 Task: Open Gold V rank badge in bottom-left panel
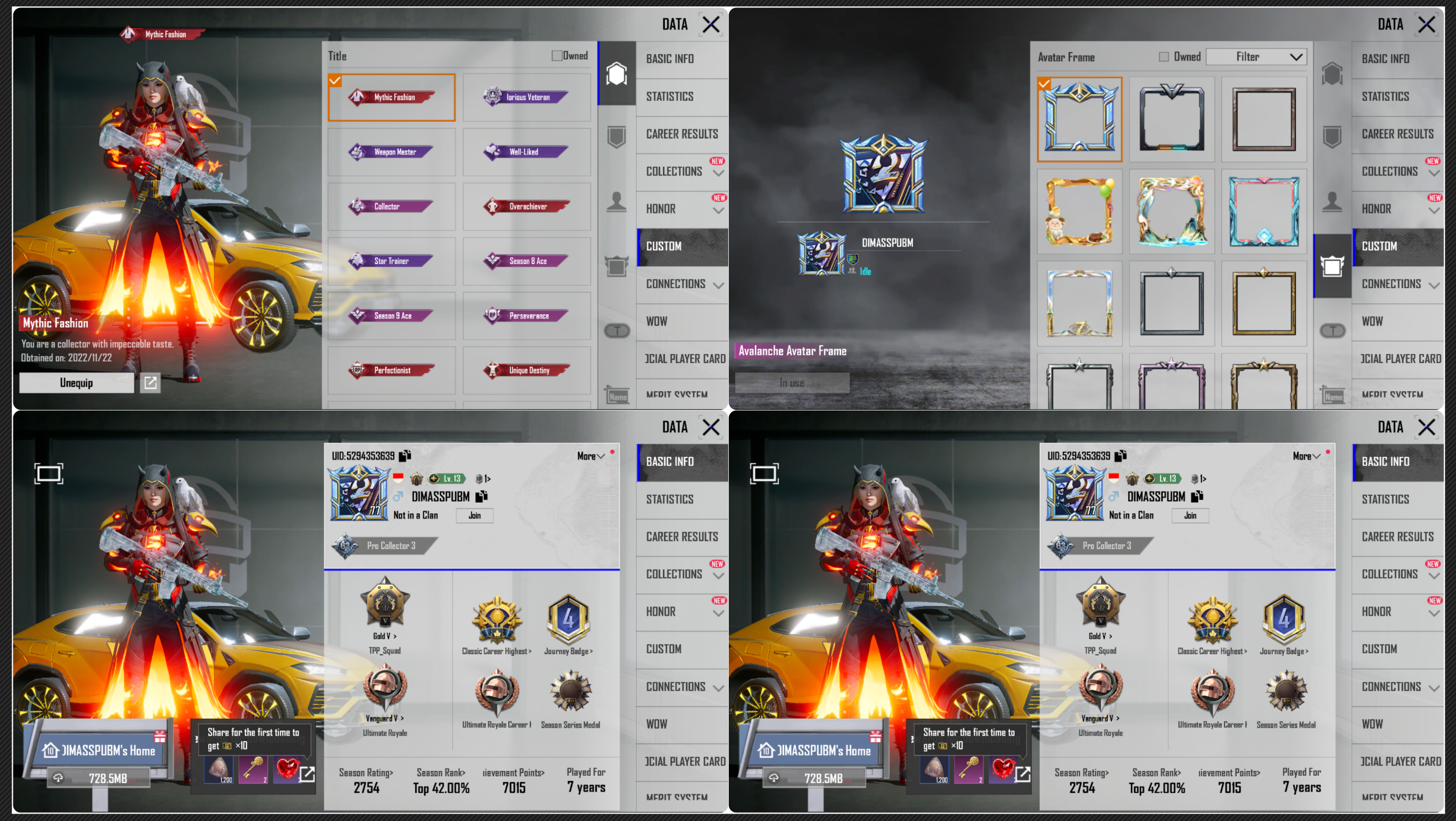[385, 602]
